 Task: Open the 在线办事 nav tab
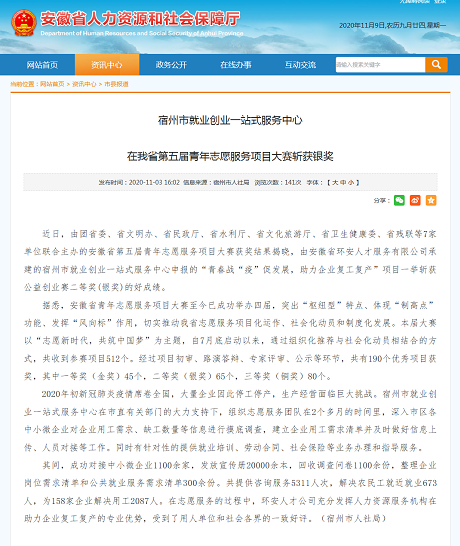tap(236, 65)
